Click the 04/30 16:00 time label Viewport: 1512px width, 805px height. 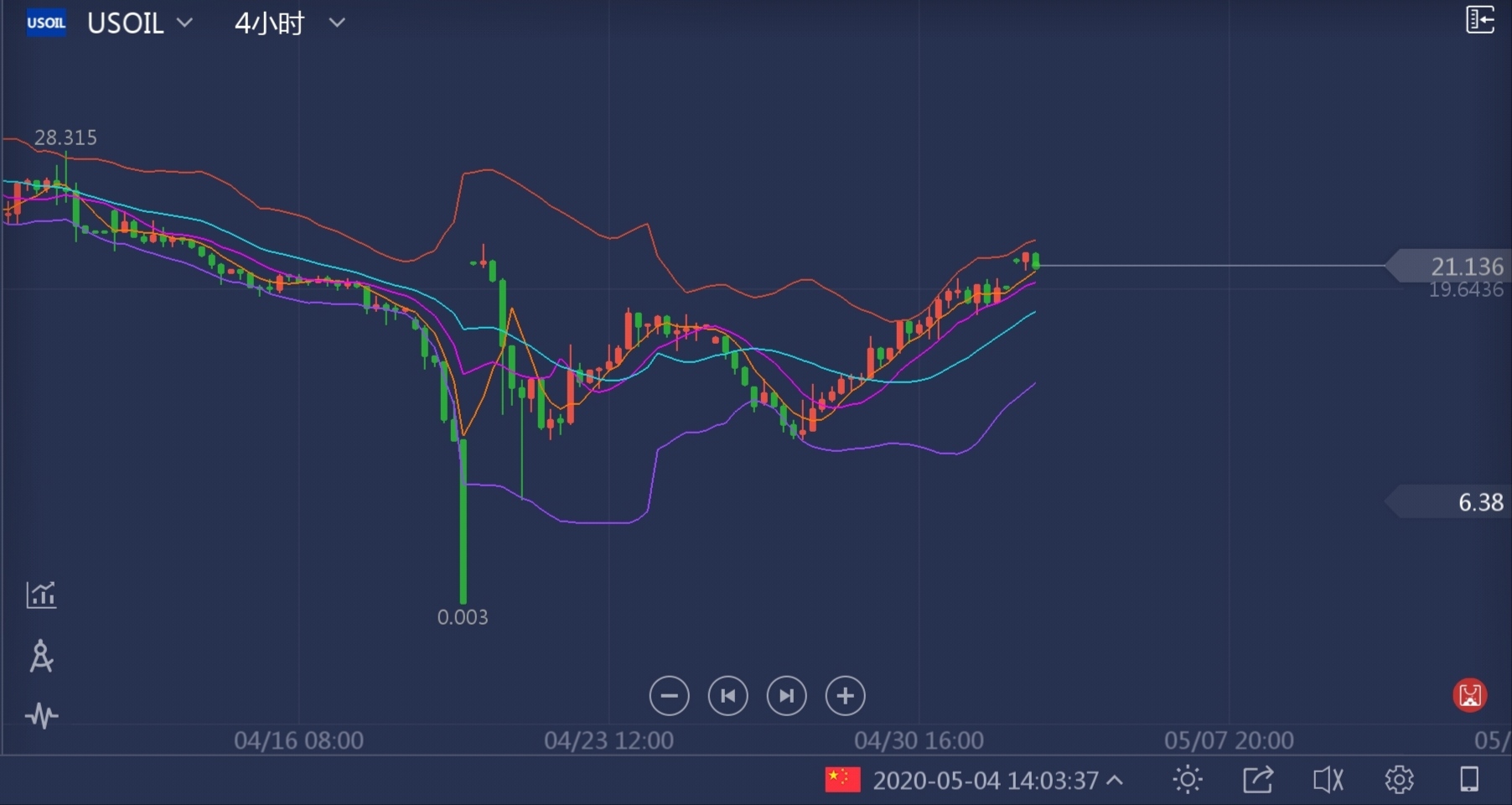click(x=919, y=740)
